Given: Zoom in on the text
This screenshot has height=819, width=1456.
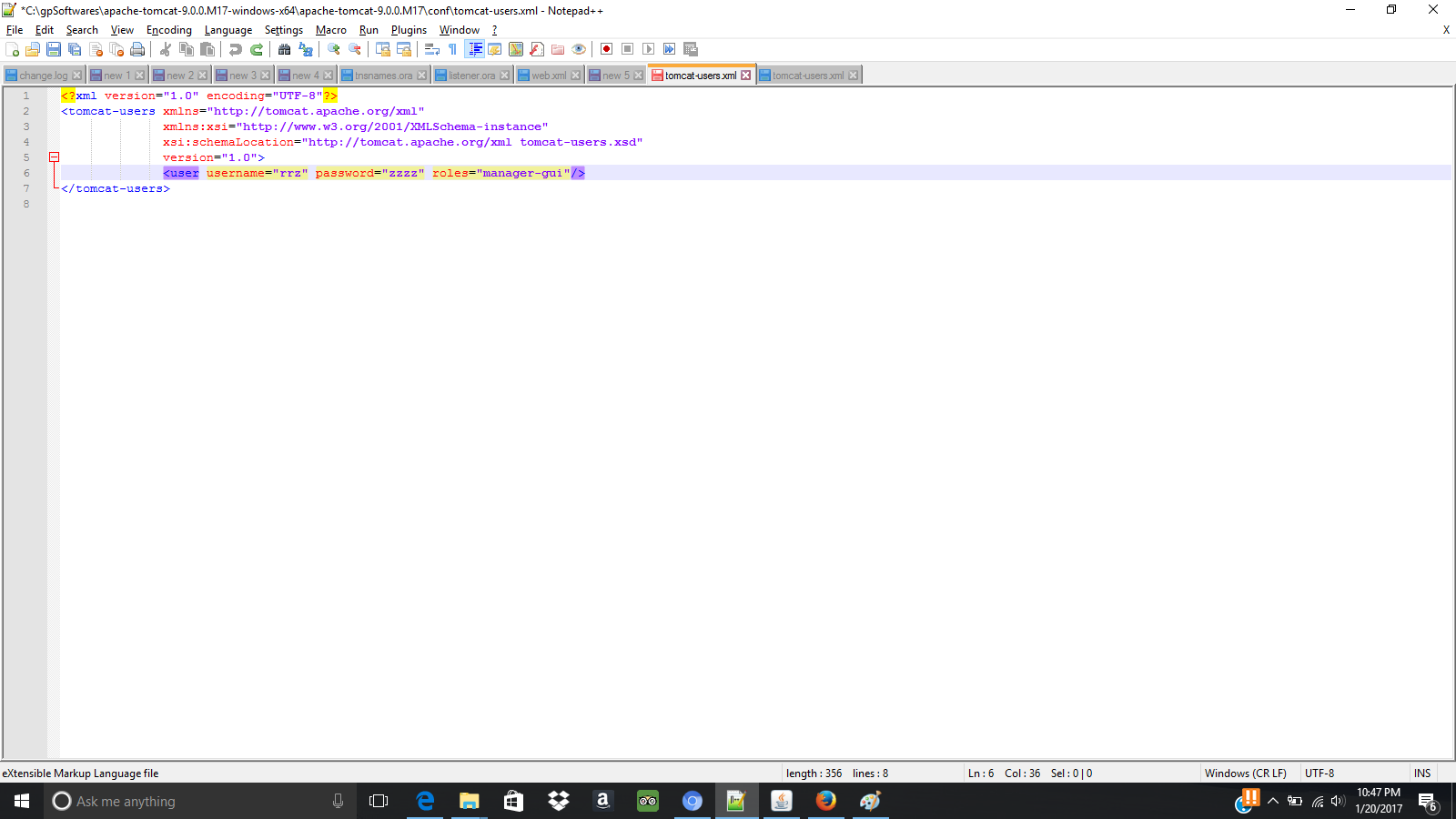Looking at the screenshot, I should click(334, 49).
